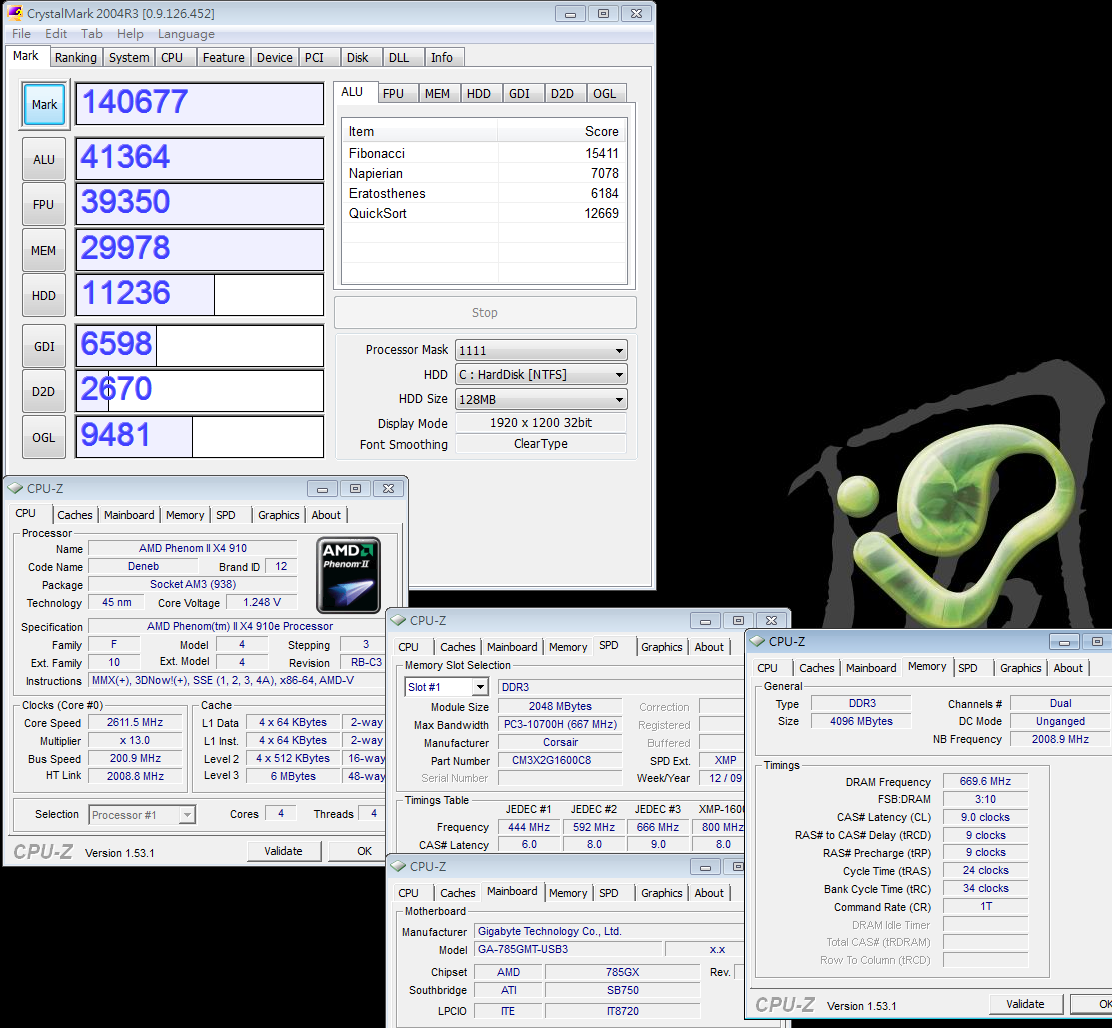Click the GDI score progress bar
This screenshot has height=1028, width=1112.
tap(199, 345)
